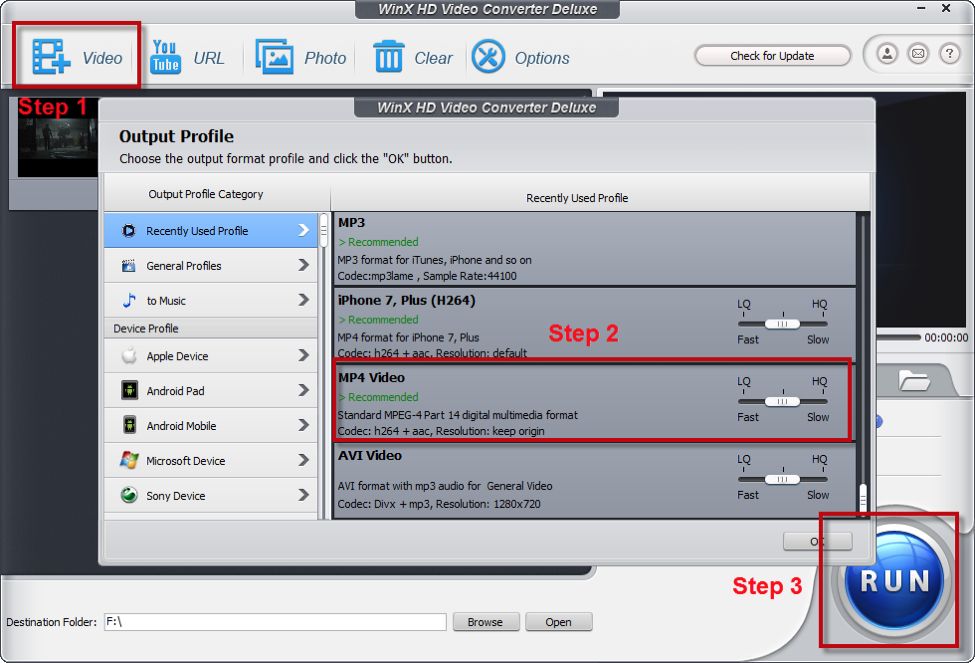The width and height of the screenshot is (975, 663).
Task: Select the AVI Video profile
Action: point(594,480)
